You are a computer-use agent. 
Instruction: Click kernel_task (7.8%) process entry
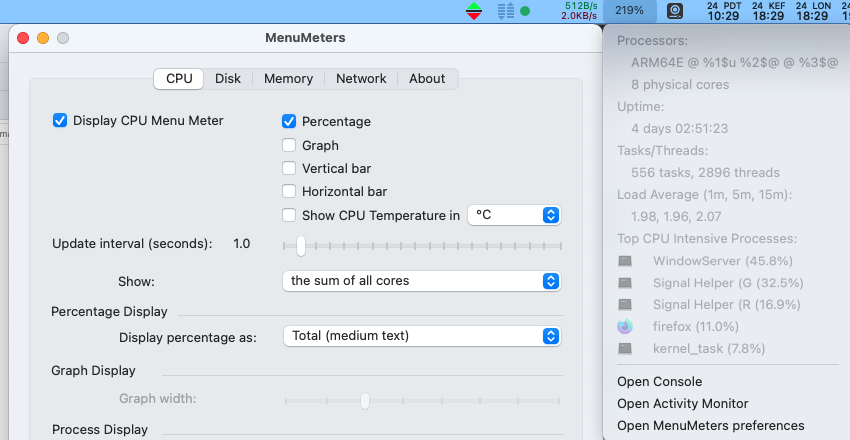click(709, 348)
